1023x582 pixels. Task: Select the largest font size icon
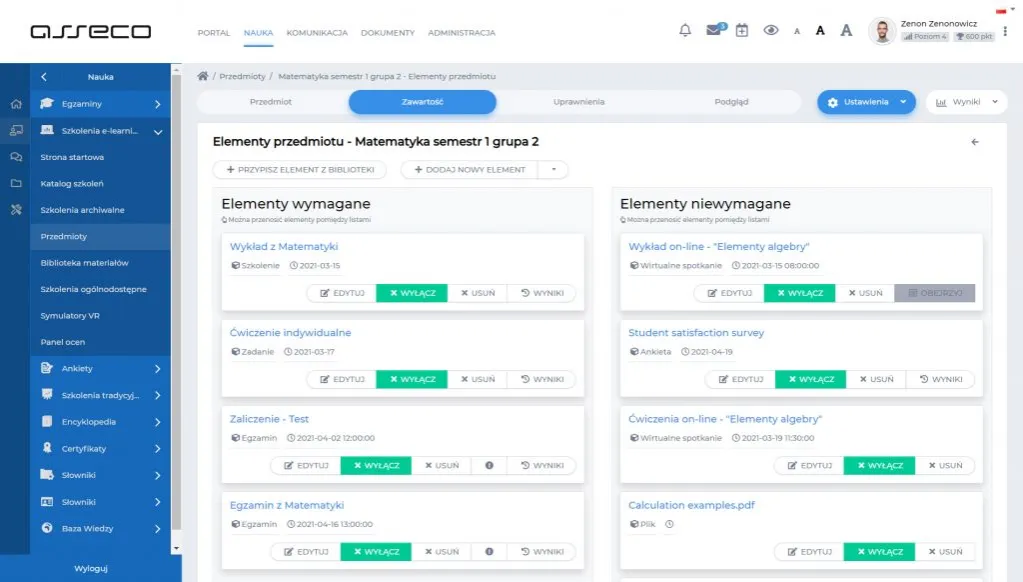846,31
